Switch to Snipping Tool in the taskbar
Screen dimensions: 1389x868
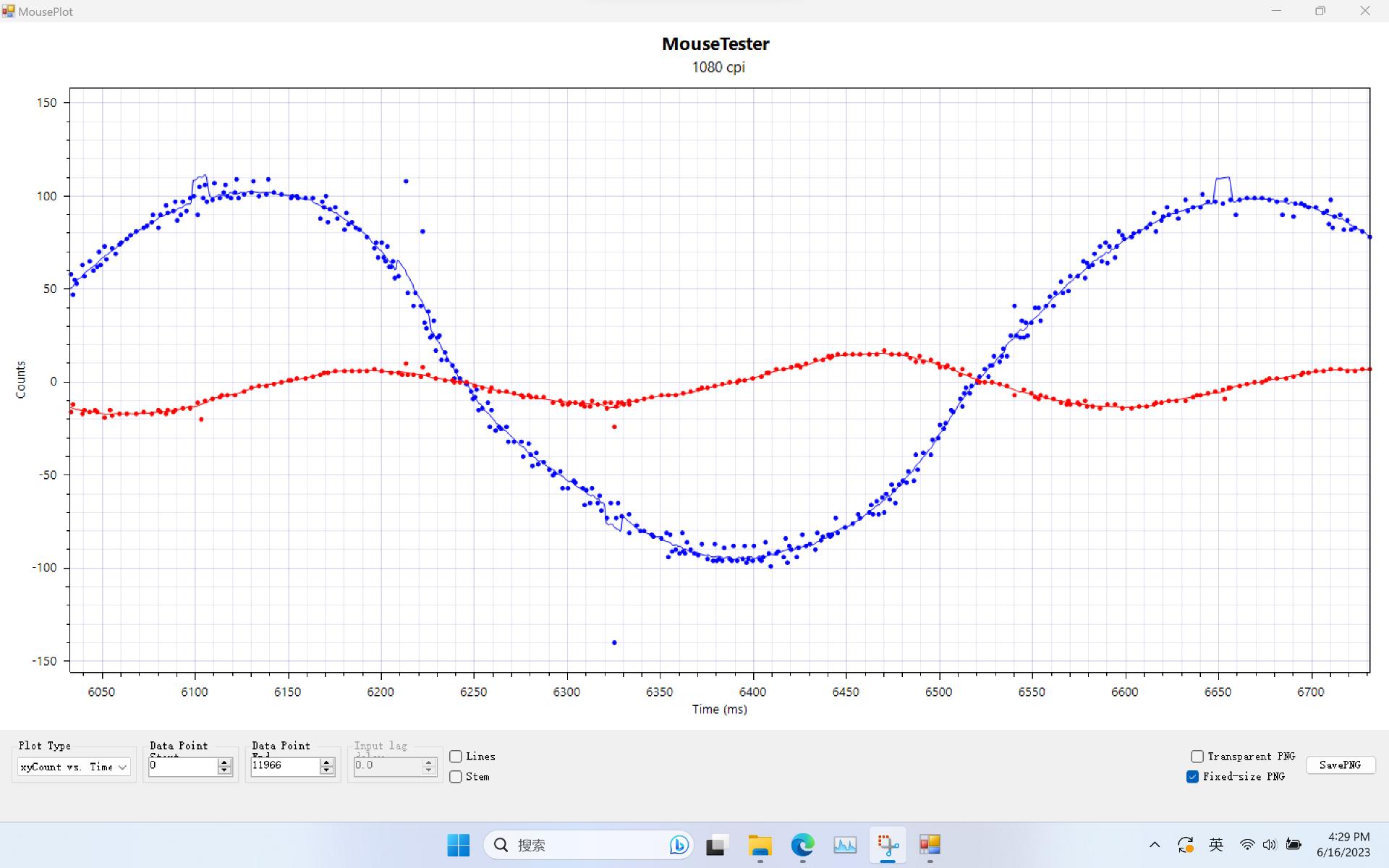coord(888,844)
